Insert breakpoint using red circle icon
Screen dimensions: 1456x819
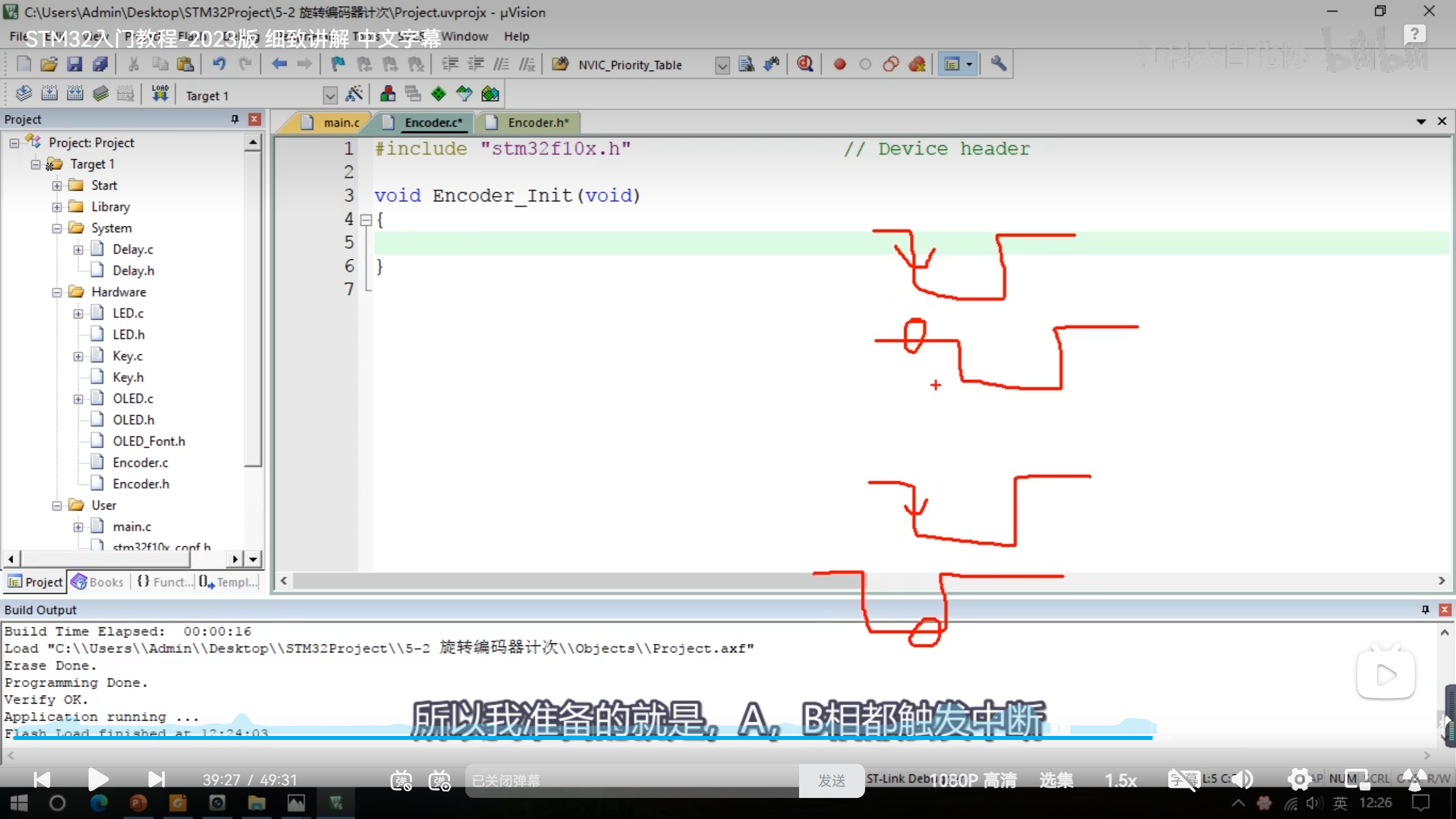point(839,64)
